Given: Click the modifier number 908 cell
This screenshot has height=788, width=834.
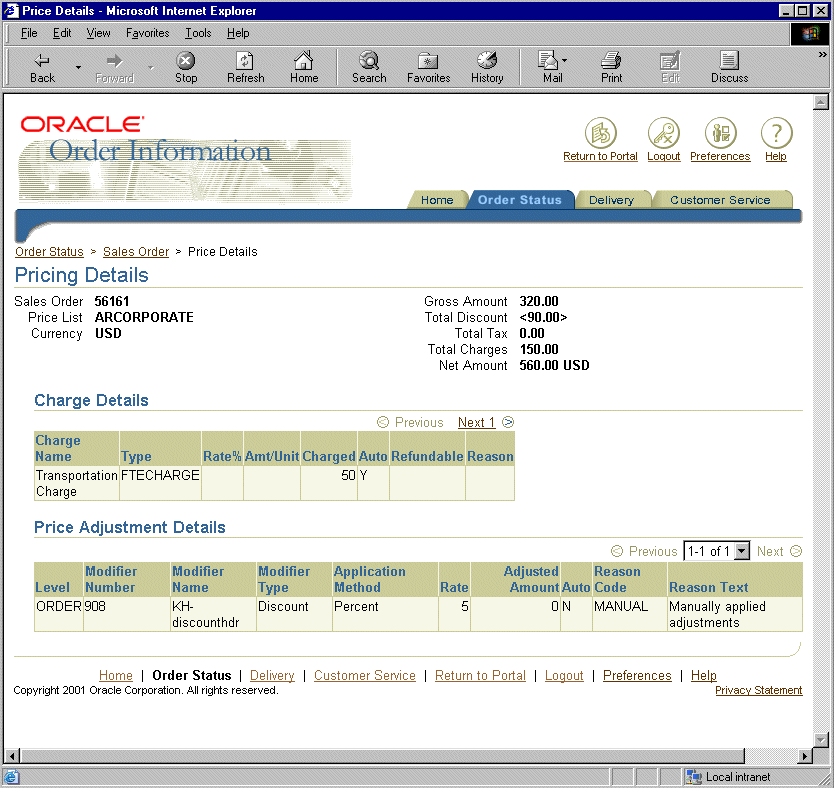Looking at the screenshot, I should point(127,614).
